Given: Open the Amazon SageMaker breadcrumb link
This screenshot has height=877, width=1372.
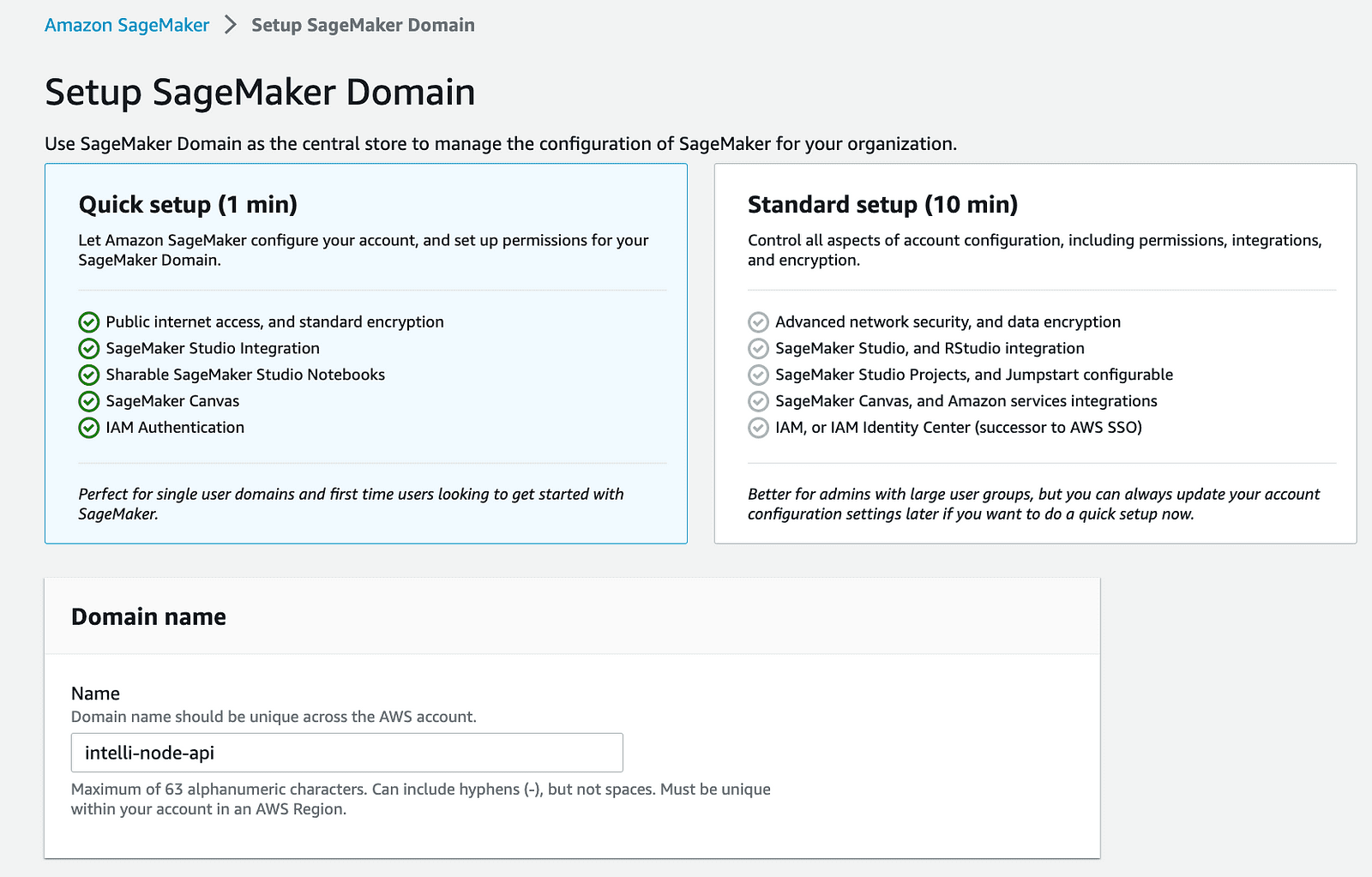Looking at the screenshot, I should (x=127, y=25).
